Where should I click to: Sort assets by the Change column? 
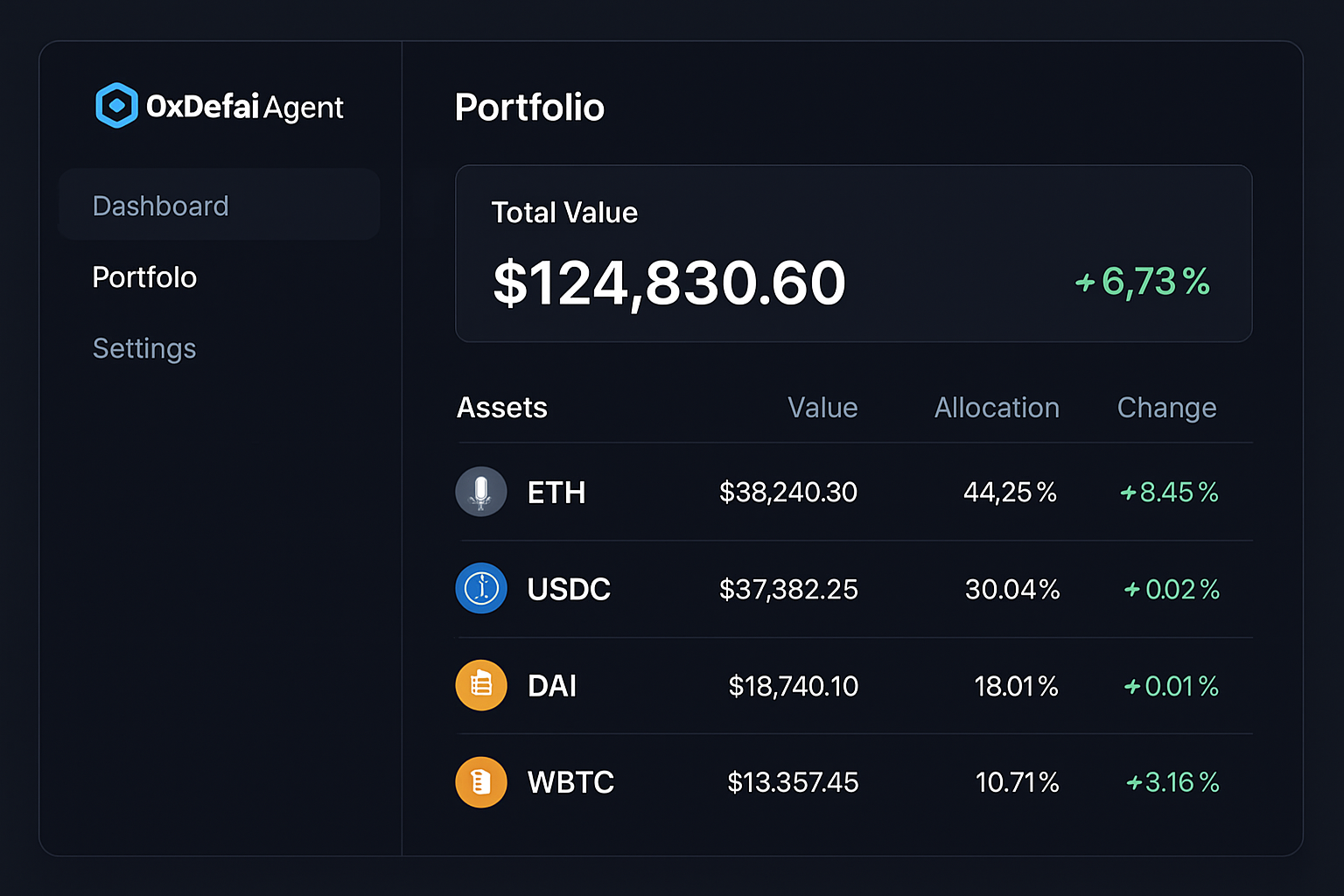point(1166,408)
